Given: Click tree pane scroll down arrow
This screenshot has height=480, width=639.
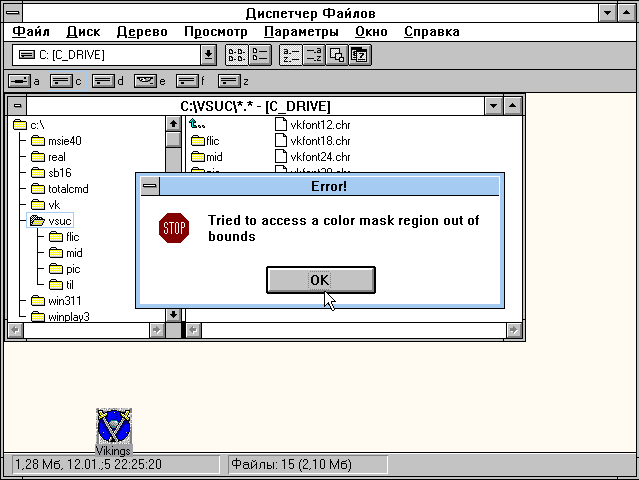Looking at the screenshot, I should [x=173, y=314].
